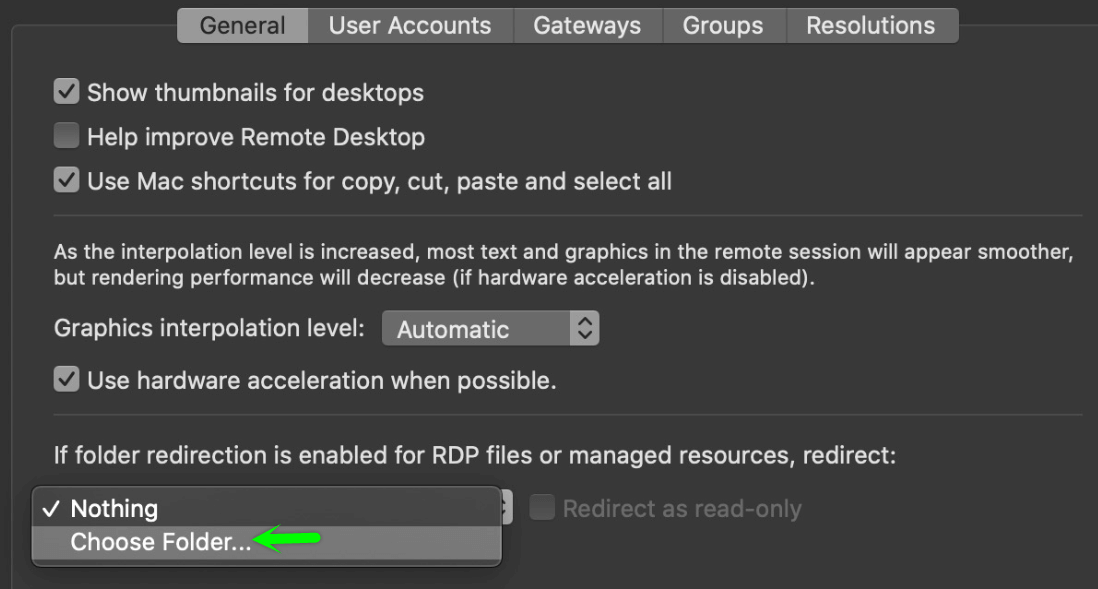Switch to the General tab

[242, 26]
